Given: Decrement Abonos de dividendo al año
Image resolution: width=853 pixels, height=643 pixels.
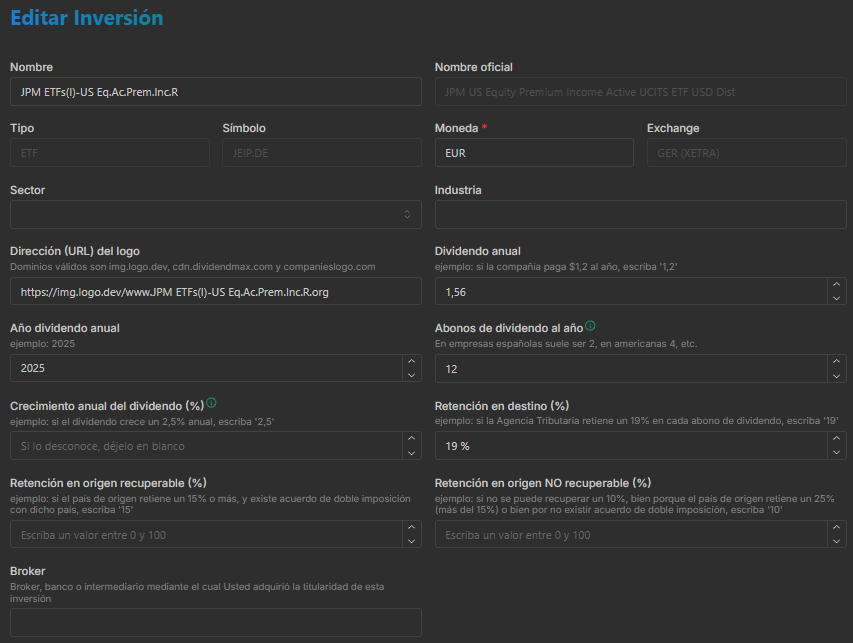Looking at the screenshot, I should point(836,375).
